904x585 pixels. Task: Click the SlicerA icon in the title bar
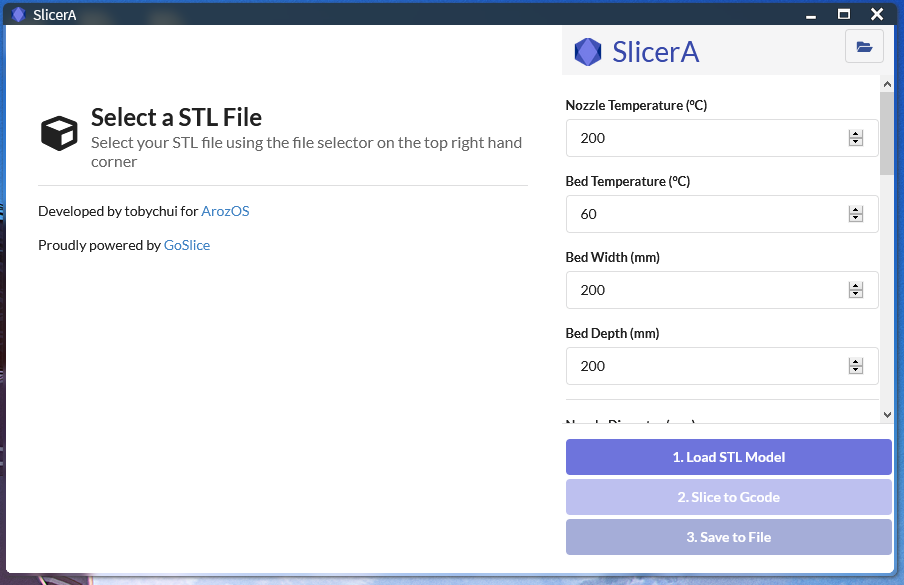click(x=18, y=14)
